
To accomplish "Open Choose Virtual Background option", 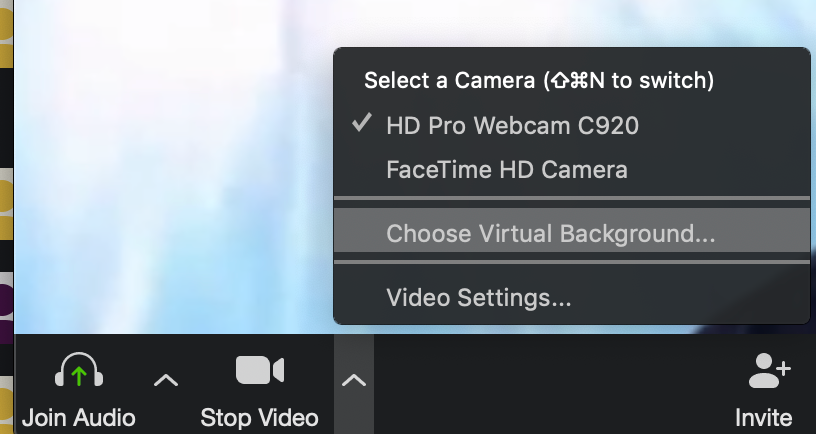I will click(x=550, y=234).
